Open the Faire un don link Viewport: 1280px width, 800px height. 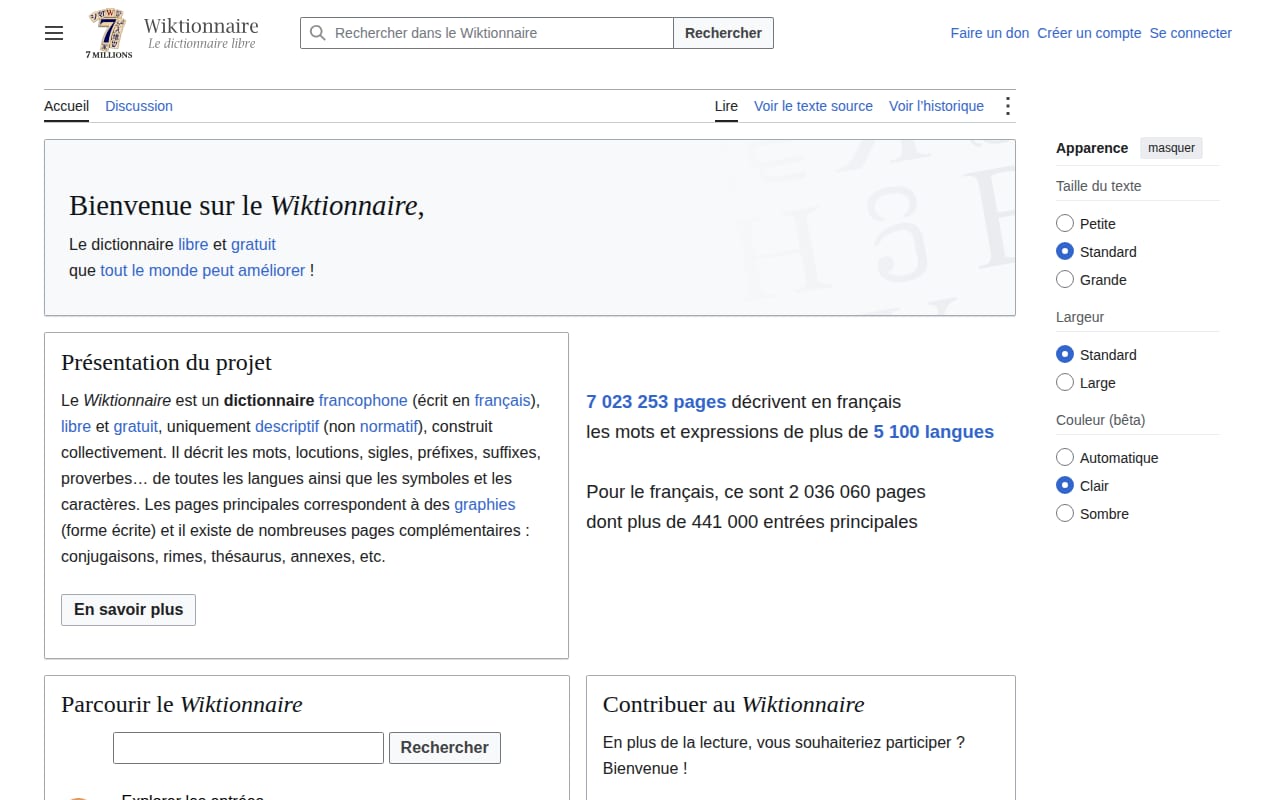click(990, 33)
